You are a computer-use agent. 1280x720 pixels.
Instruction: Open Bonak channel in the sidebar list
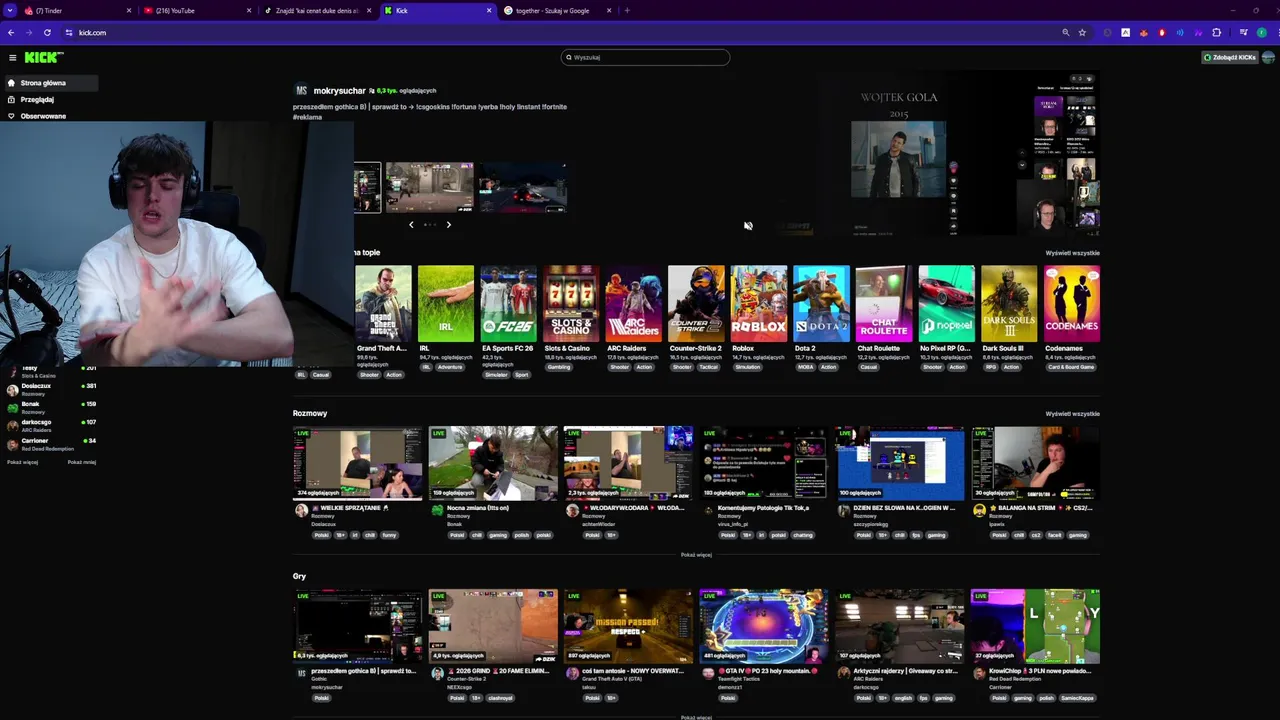pyautogui.click(x=50, y=407)
